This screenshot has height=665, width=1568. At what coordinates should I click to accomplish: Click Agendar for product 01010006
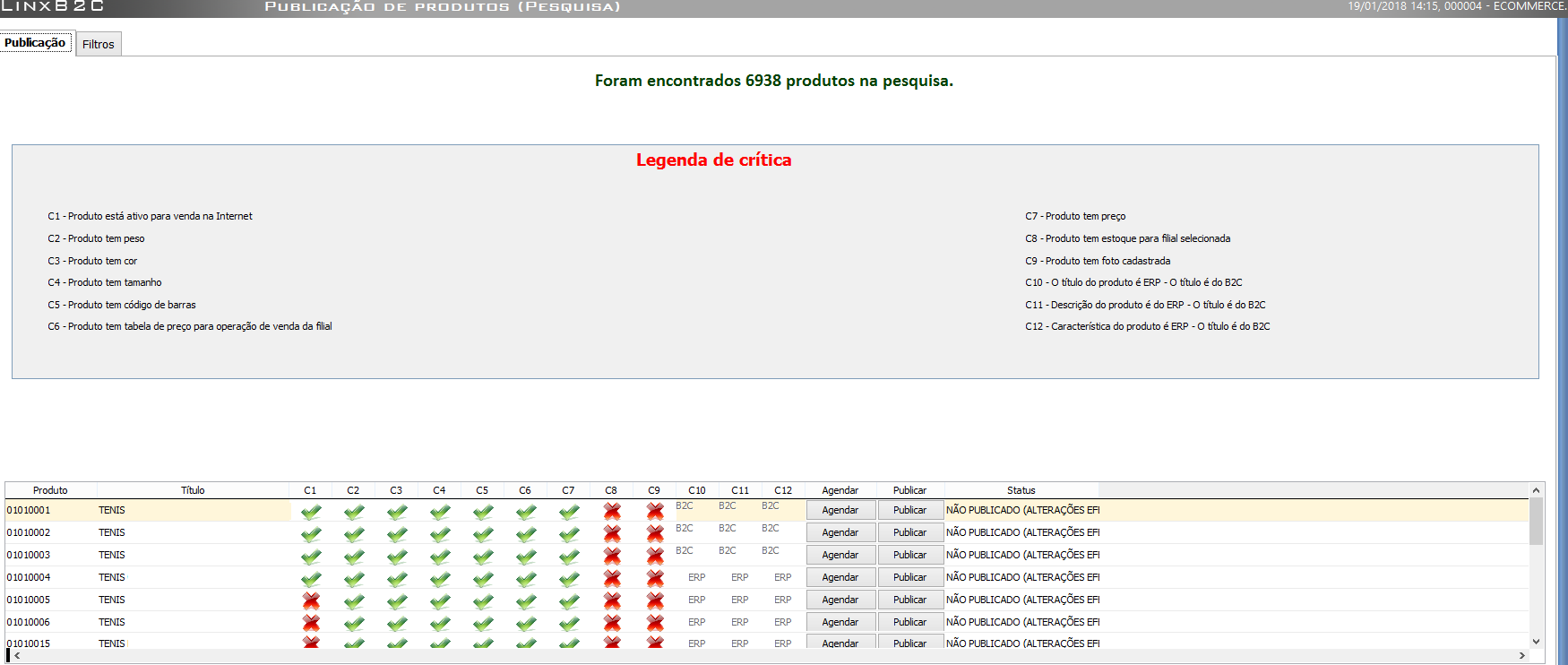840,622
